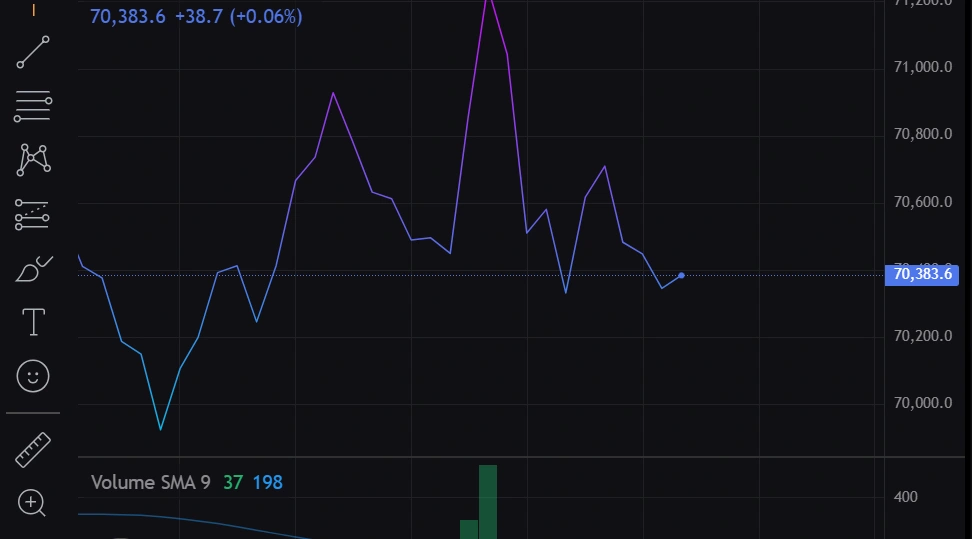Image resolution: width=972 pixels, height=539 pixels.
Task: Click the last data point dot on line
Action: coord(681,275)
